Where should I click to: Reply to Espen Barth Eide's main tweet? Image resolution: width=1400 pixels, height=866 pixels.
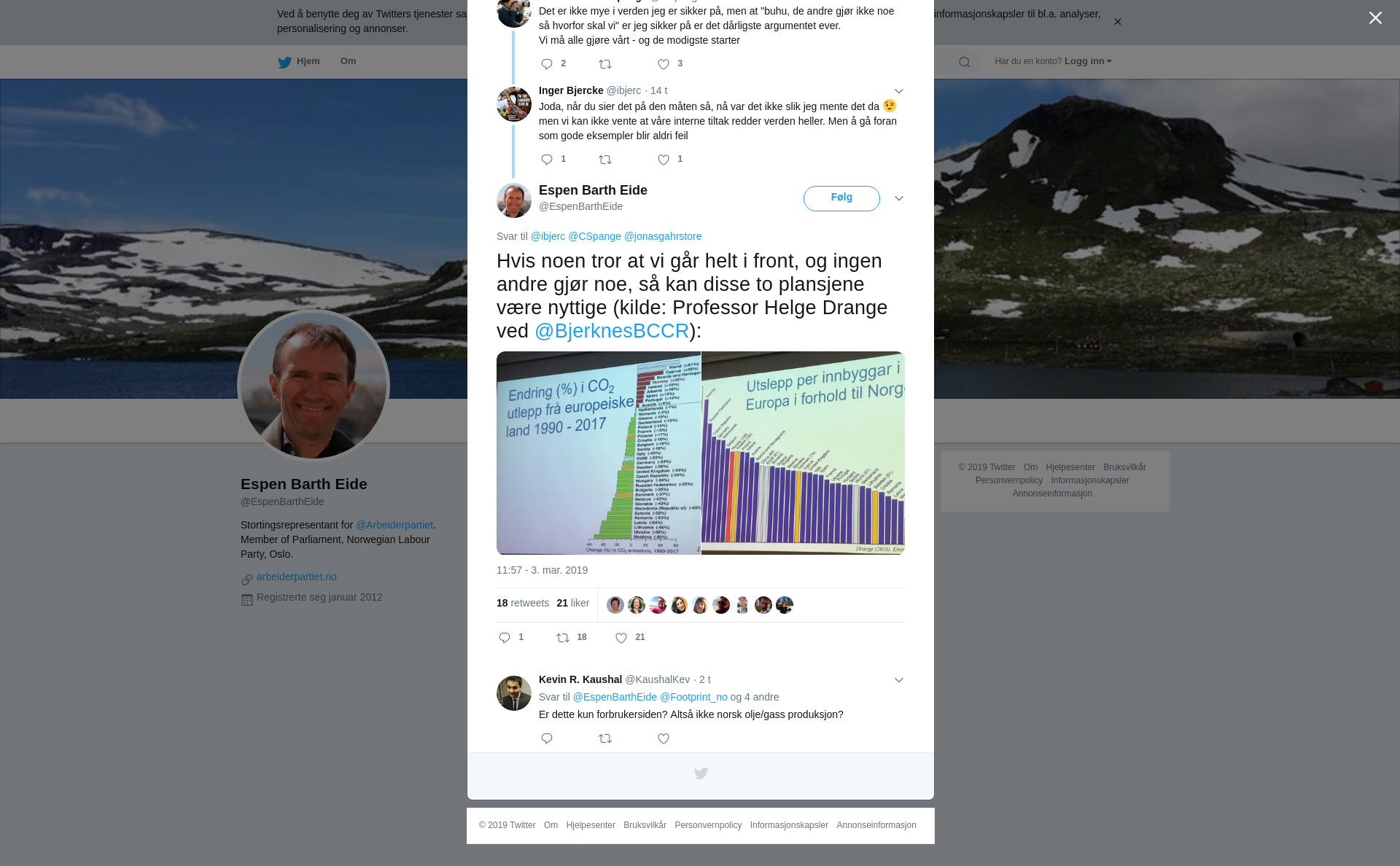505,638
